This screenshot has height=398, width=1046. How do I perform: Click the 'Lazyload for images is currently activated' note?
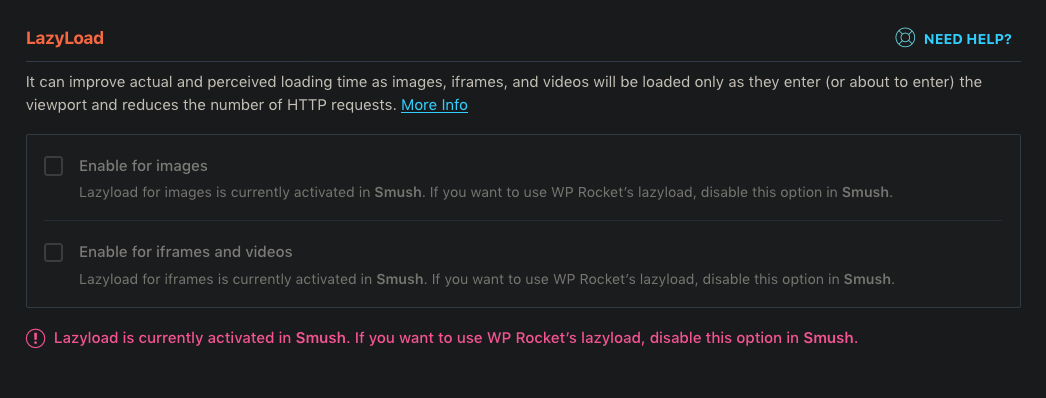pyautogui.click(x=486, y=193)
